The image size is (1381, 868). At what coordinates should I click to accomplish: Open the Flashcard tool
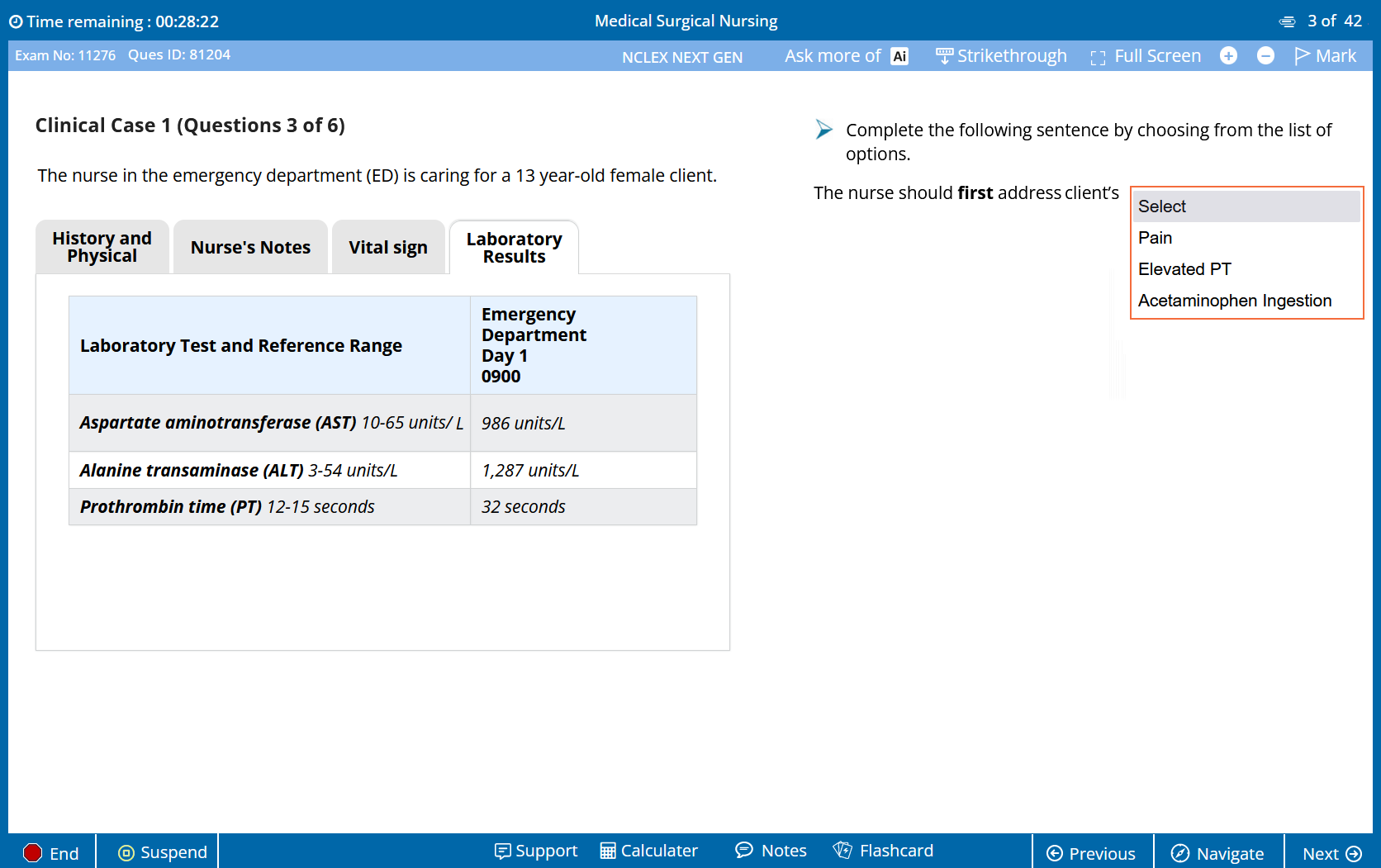pos(883,851)
